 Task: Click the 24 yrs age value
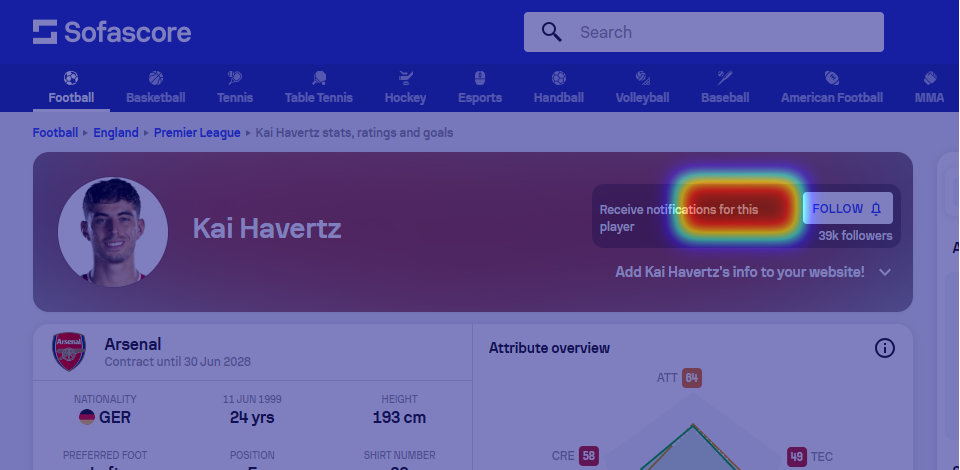pyautogui.click(x=252, y=417)
